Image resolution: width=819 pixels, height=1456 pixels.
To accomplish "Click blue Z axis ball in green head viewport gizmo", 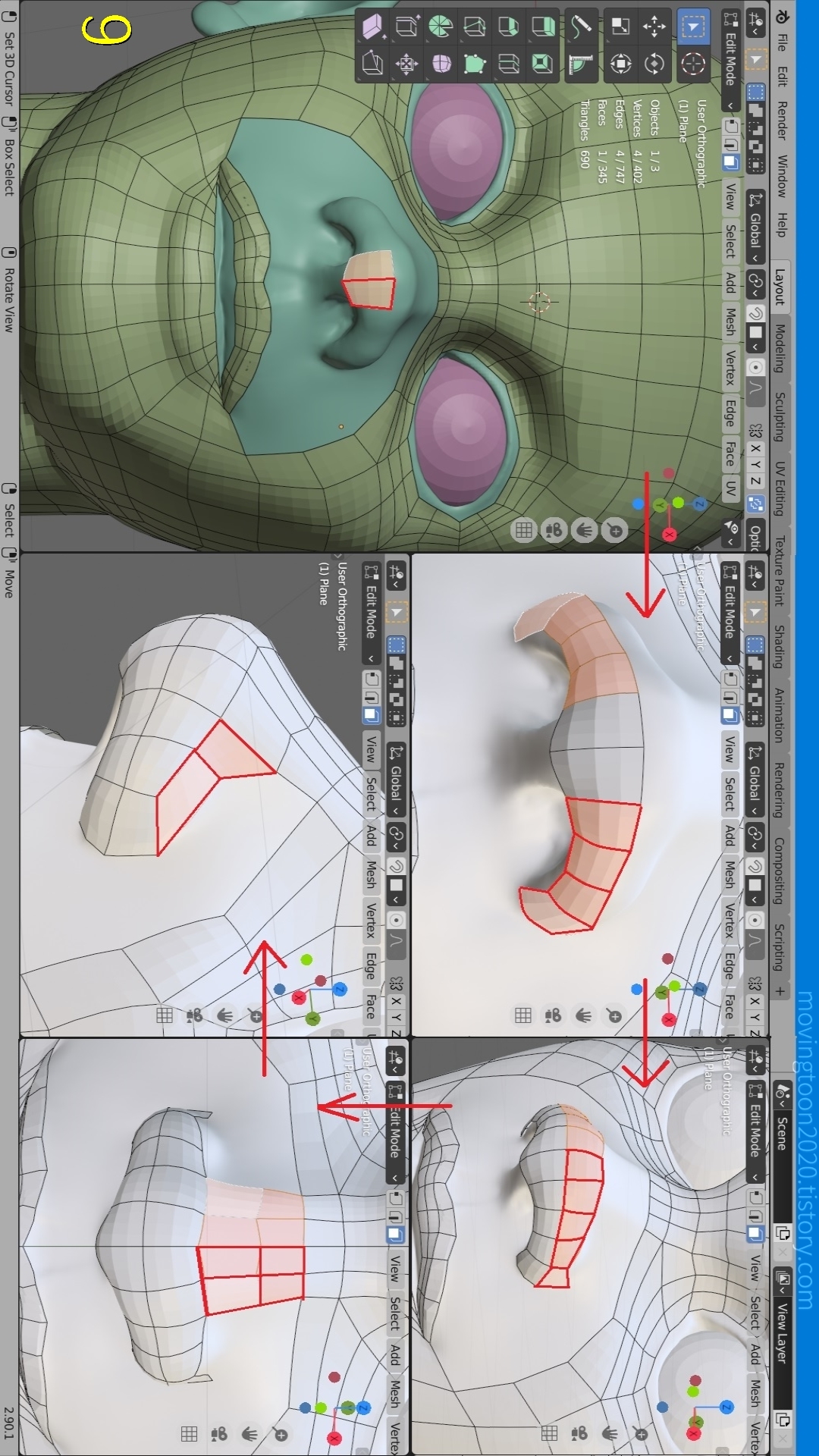I will [699, 504].
